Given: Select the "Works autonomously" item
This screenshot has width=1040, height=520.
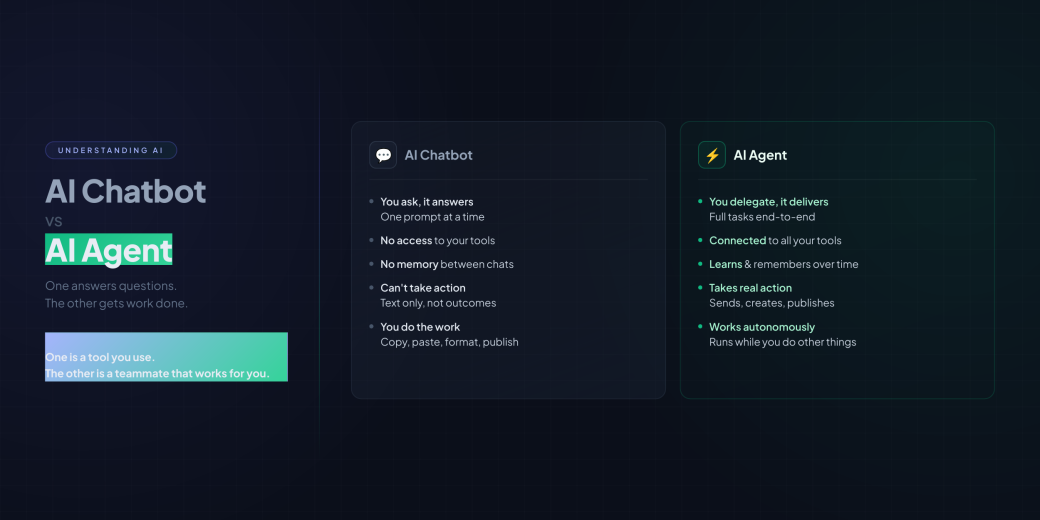Looking at the screenshot, I should (762, 327).
